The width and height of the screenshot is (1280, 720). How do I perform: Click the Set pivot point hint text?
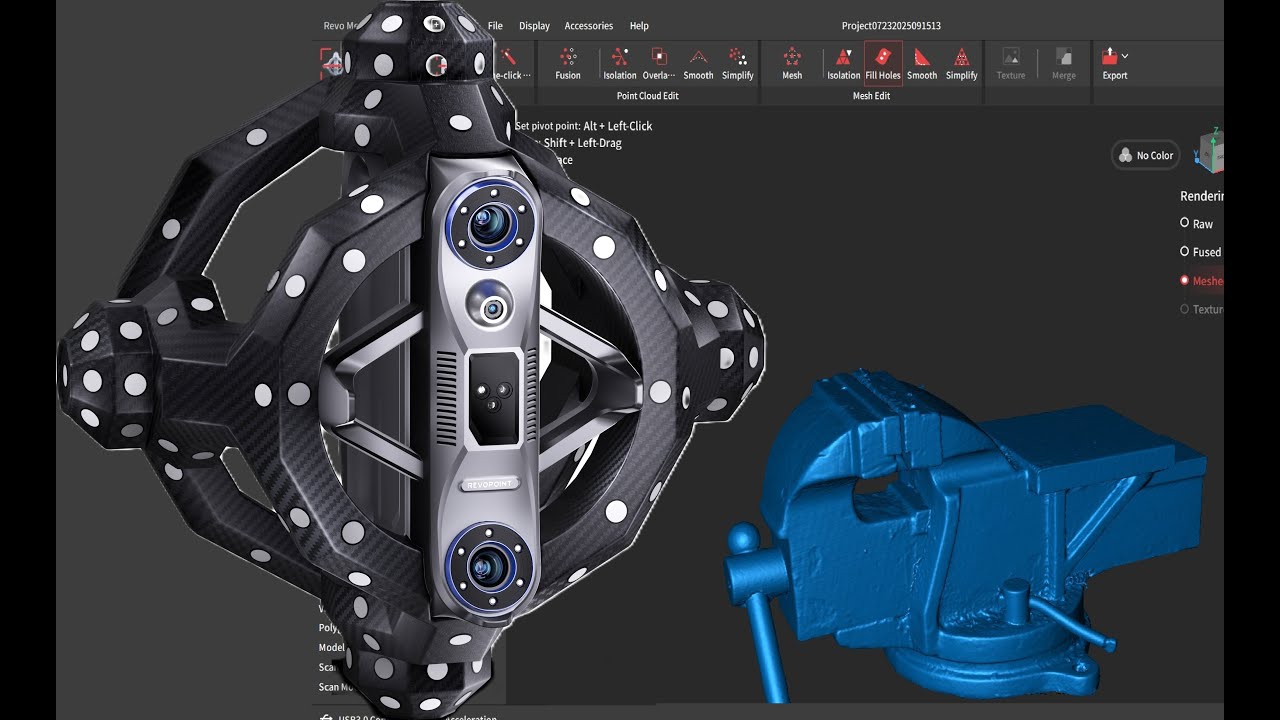[x=584, y=126]
